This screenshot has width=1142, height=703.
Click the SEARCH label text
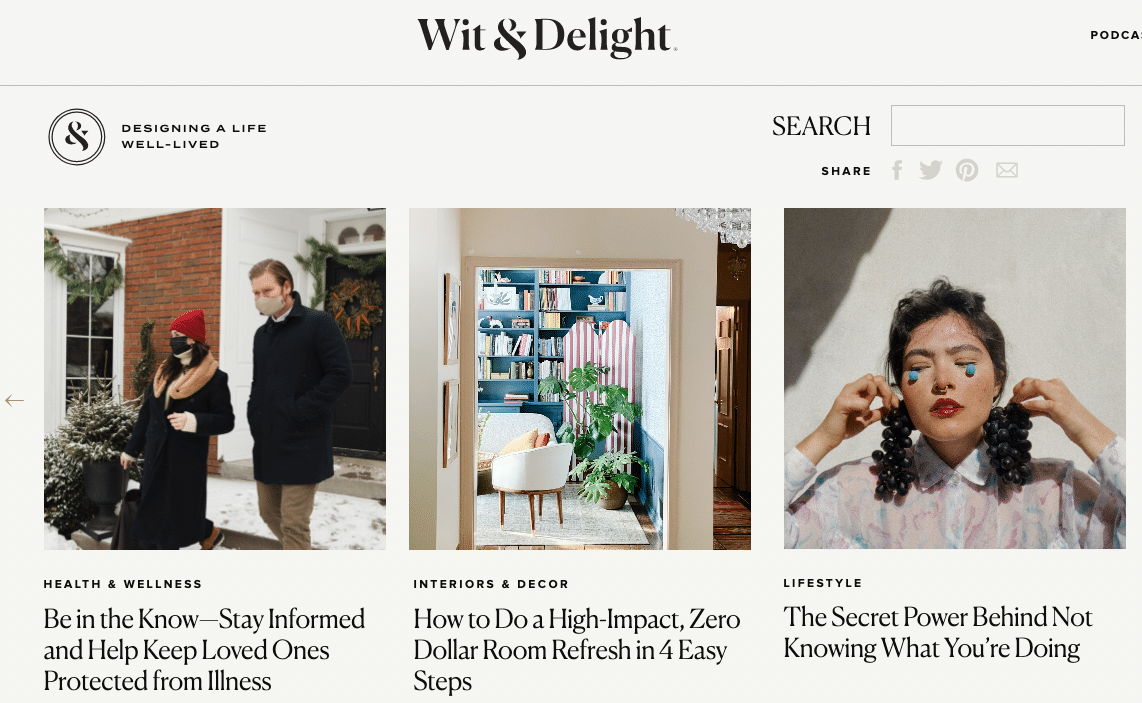tap(821, 126)
